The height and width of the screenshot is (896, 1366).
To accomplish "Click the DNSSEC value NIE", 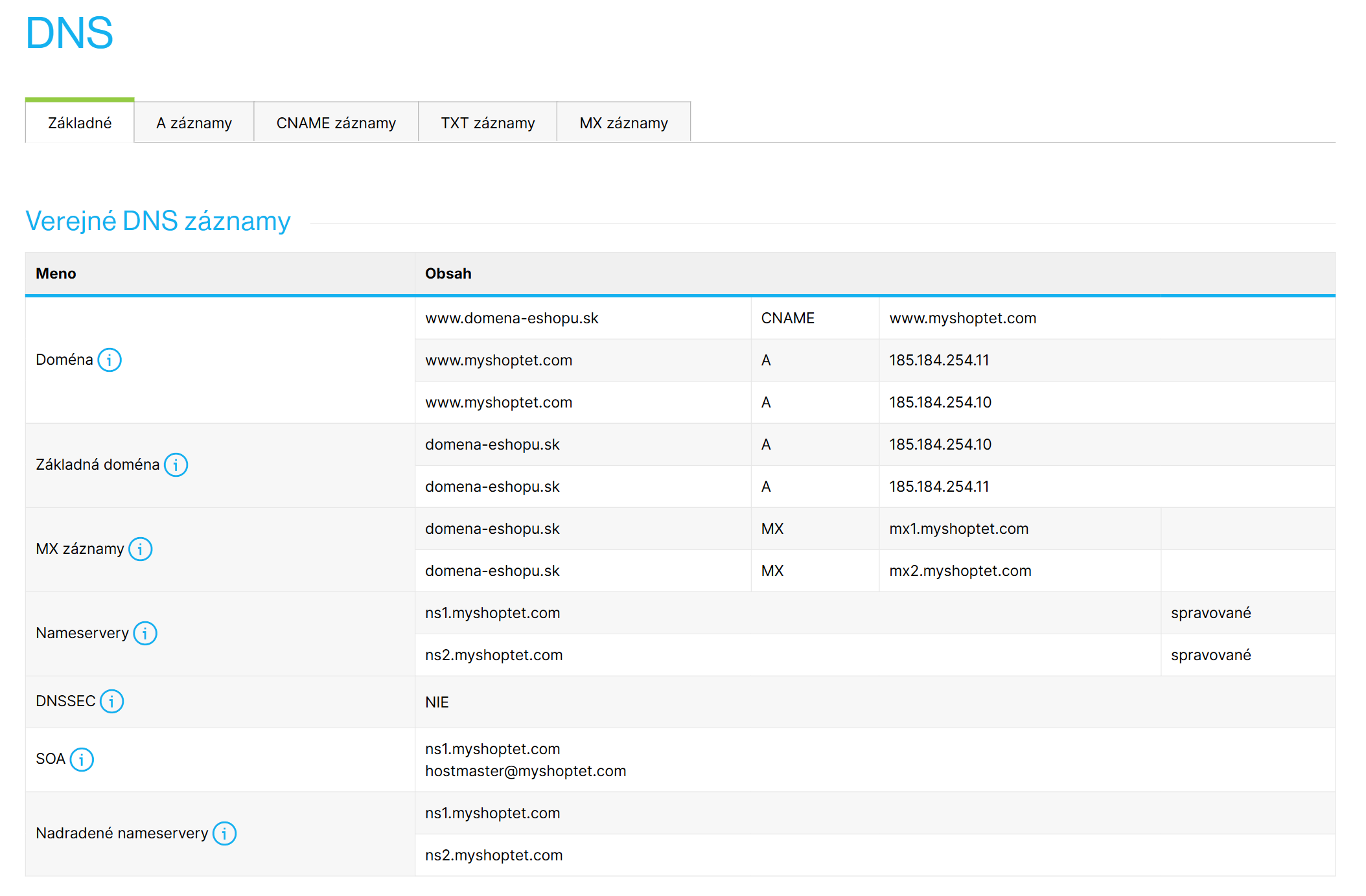I will 437,702.
